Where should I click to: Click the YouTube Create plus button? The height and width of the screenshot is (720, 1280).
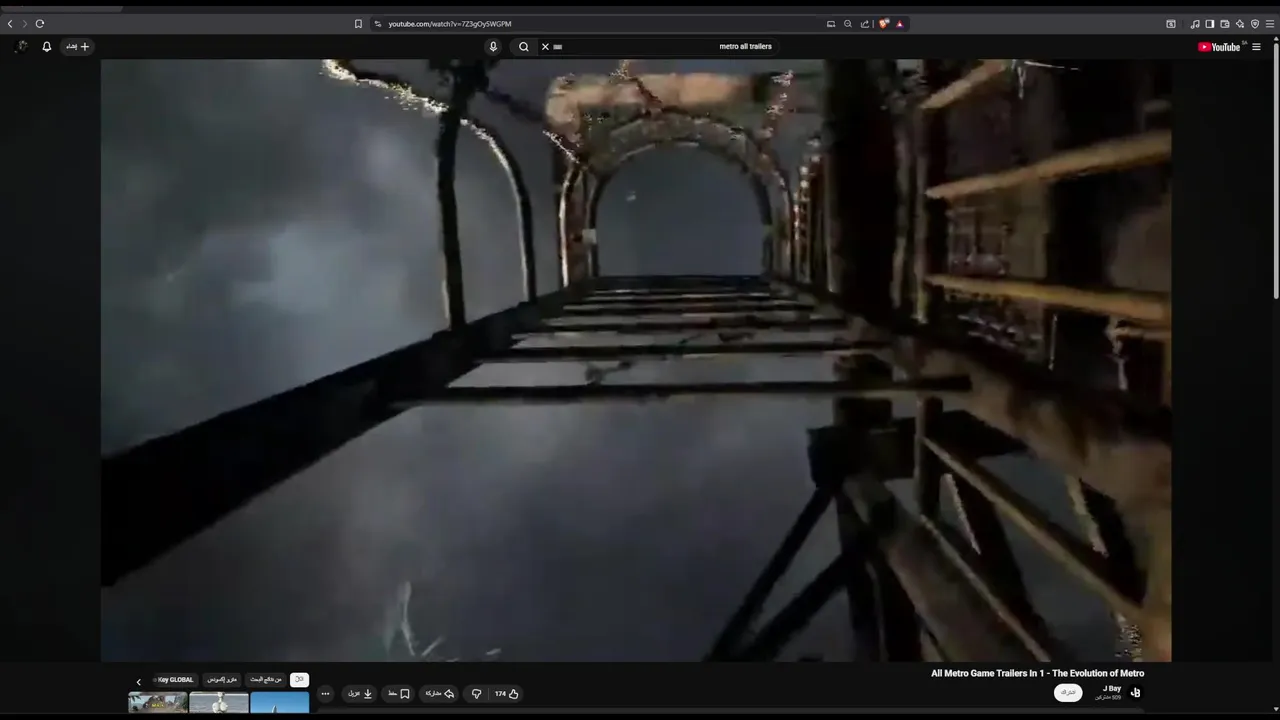click(x=78, y=46)
